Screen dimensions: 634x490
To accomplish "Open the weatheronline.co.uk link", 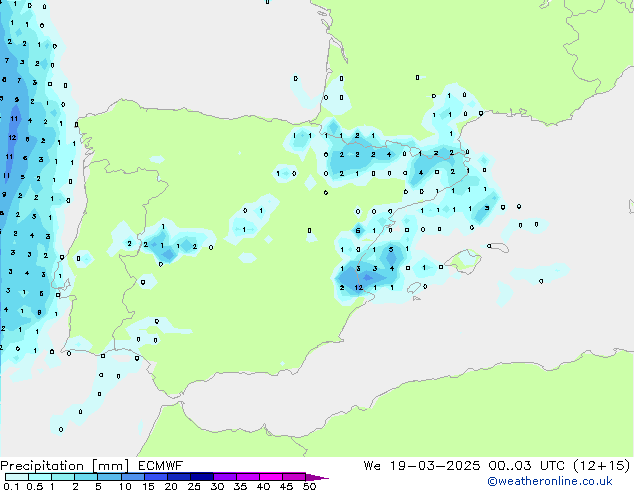I will 550,481.
